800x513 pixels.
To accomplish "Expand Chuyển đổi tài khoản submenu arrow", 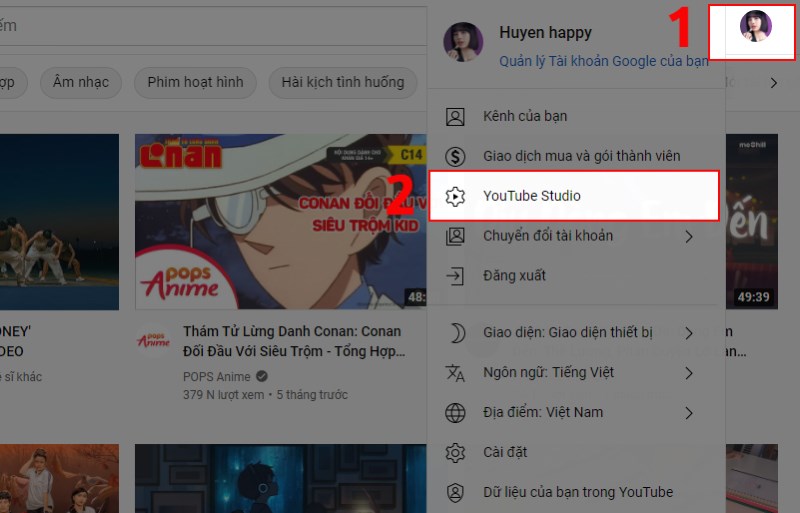I will click(689, 236).
